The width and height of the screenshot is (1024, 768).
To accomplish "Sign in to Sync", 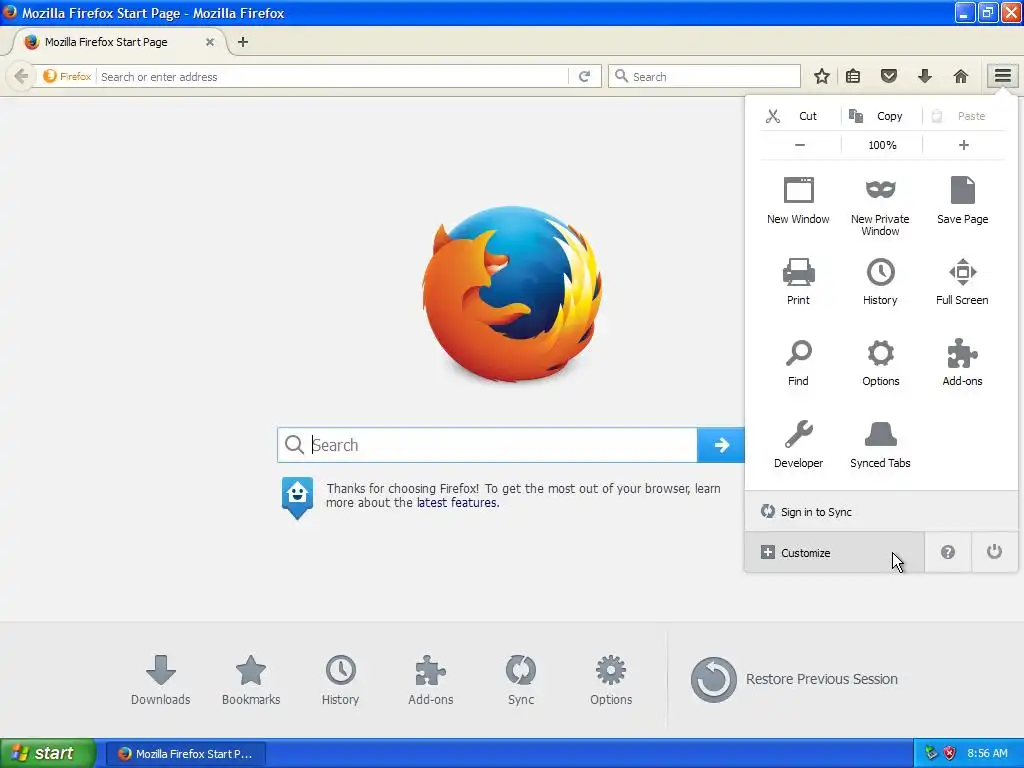I will (x=881, y=512).
